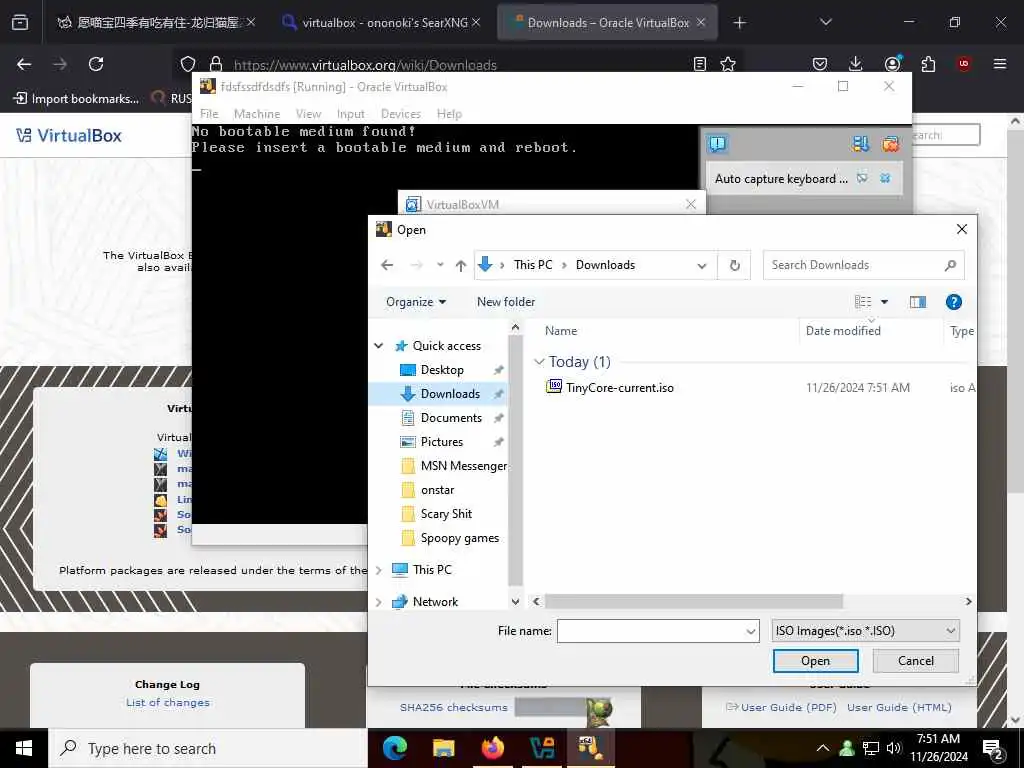Select Documents in Quick access

point(451,418)
